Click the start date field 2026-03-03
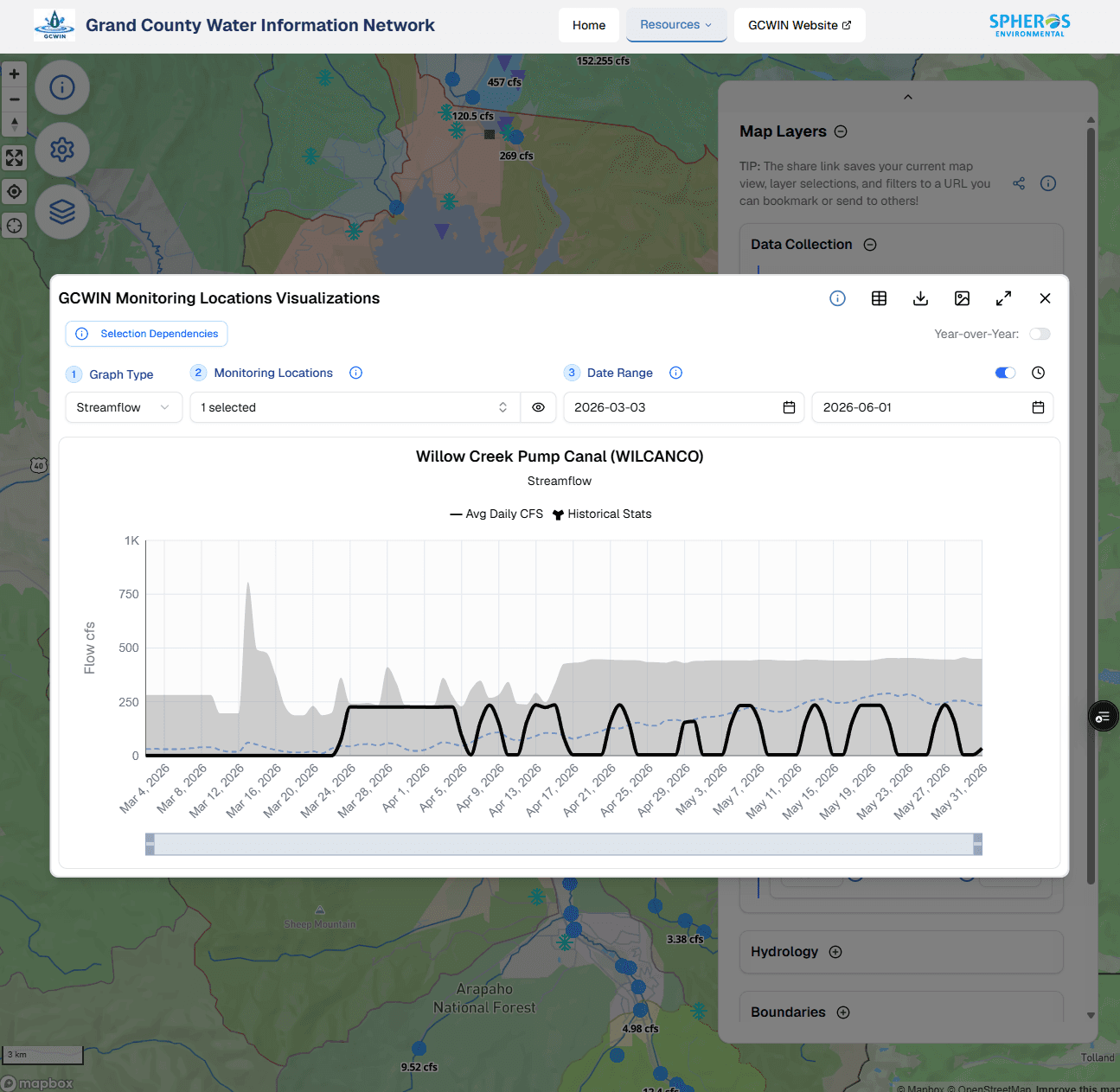Image resolution: width=1120 pixels, height=1092 pixels. 684,407
